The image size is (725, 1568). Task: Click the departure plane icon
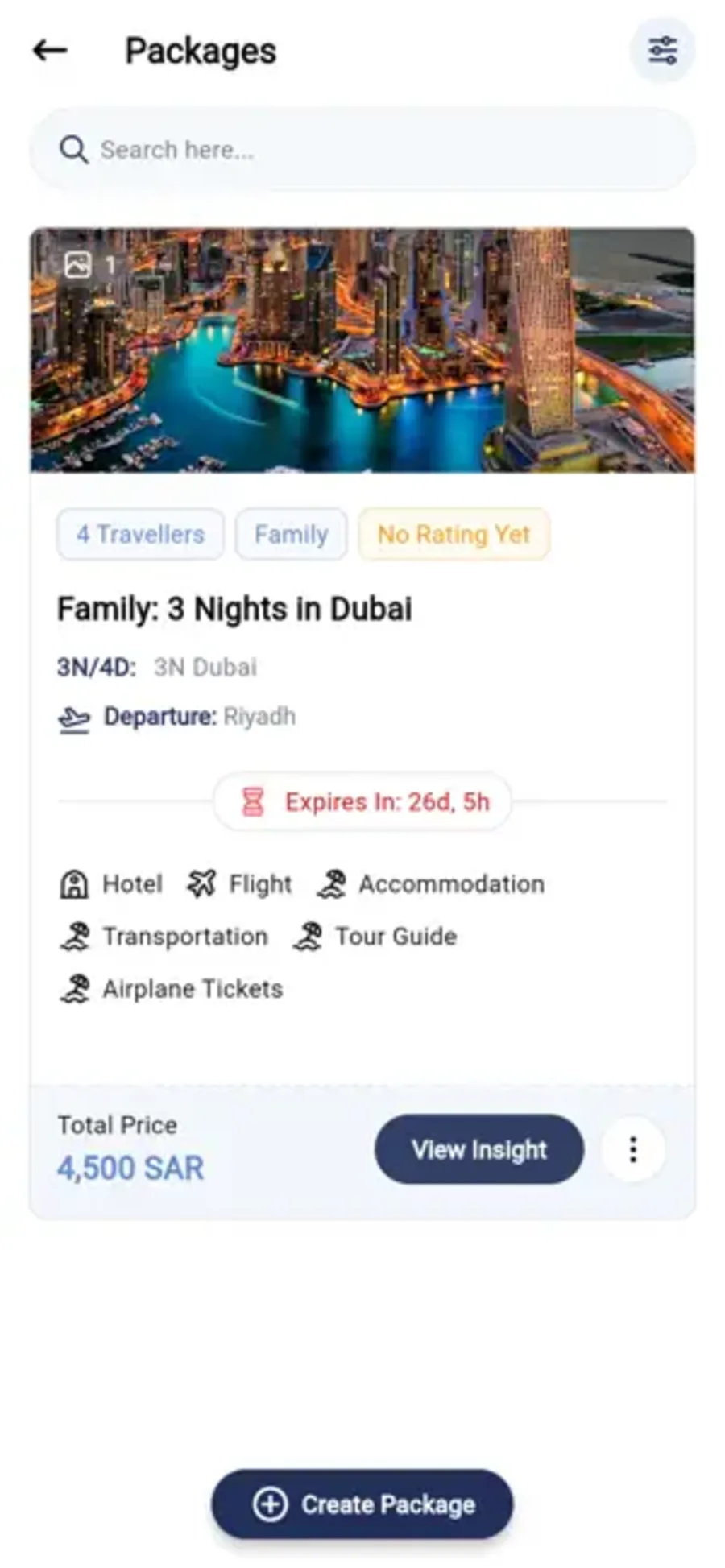pyautogui.click(x=74, y=718)
